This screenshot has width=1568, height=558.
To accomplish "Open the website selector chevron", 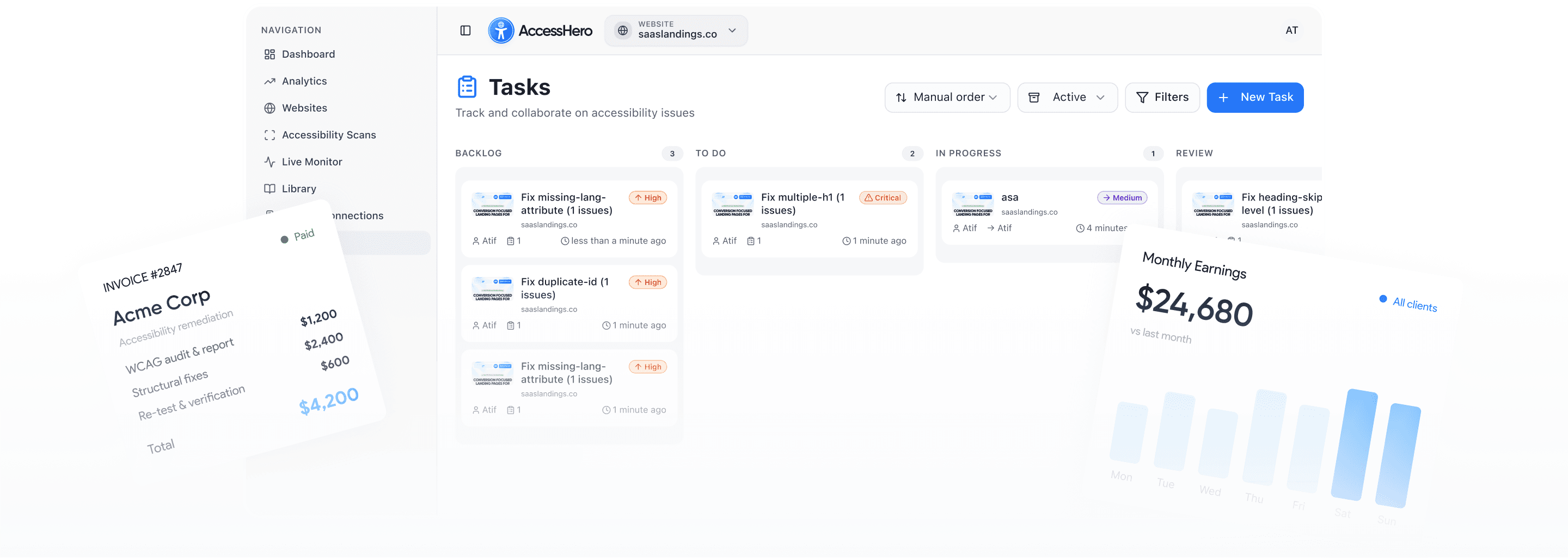I will (x=732, y=31).
